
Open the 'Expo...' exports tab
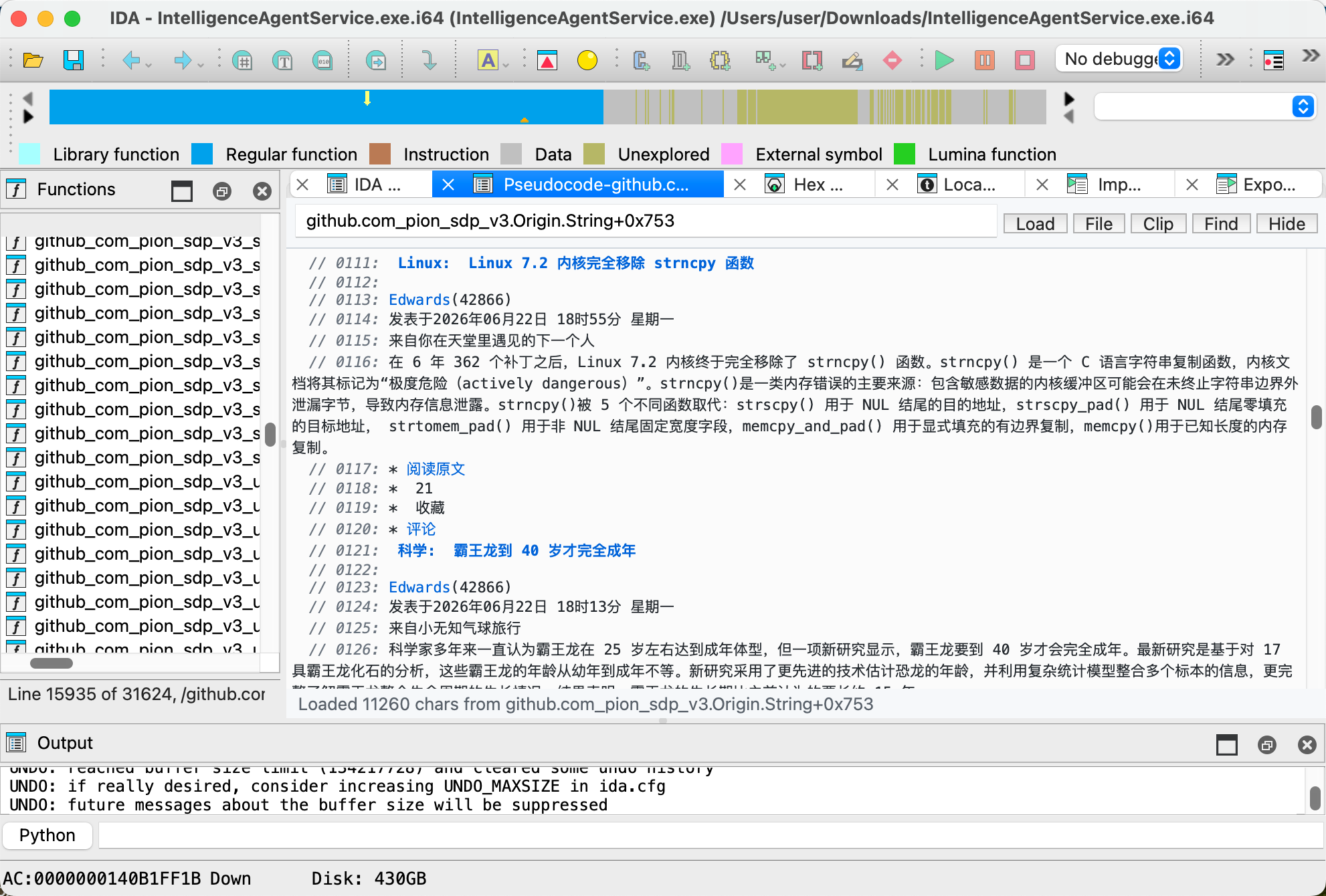click(x=1258, y=185)
